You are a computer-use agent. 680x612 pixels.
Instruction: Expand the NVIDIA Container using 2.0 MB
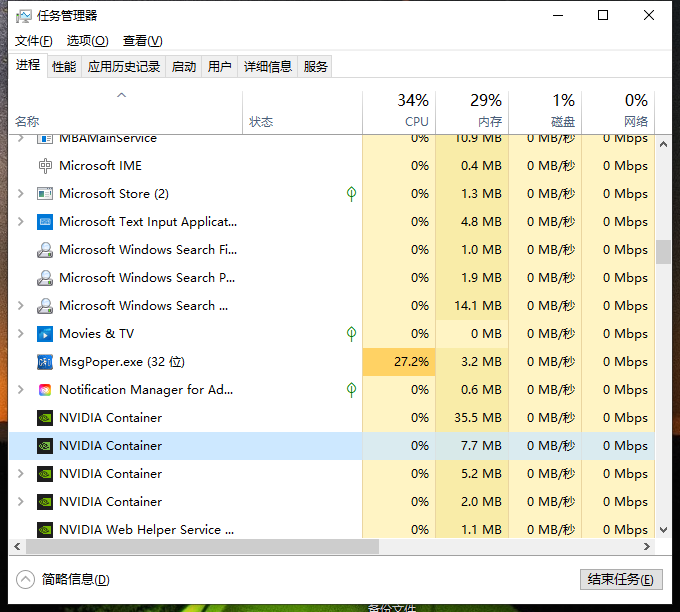pos(20,502)
